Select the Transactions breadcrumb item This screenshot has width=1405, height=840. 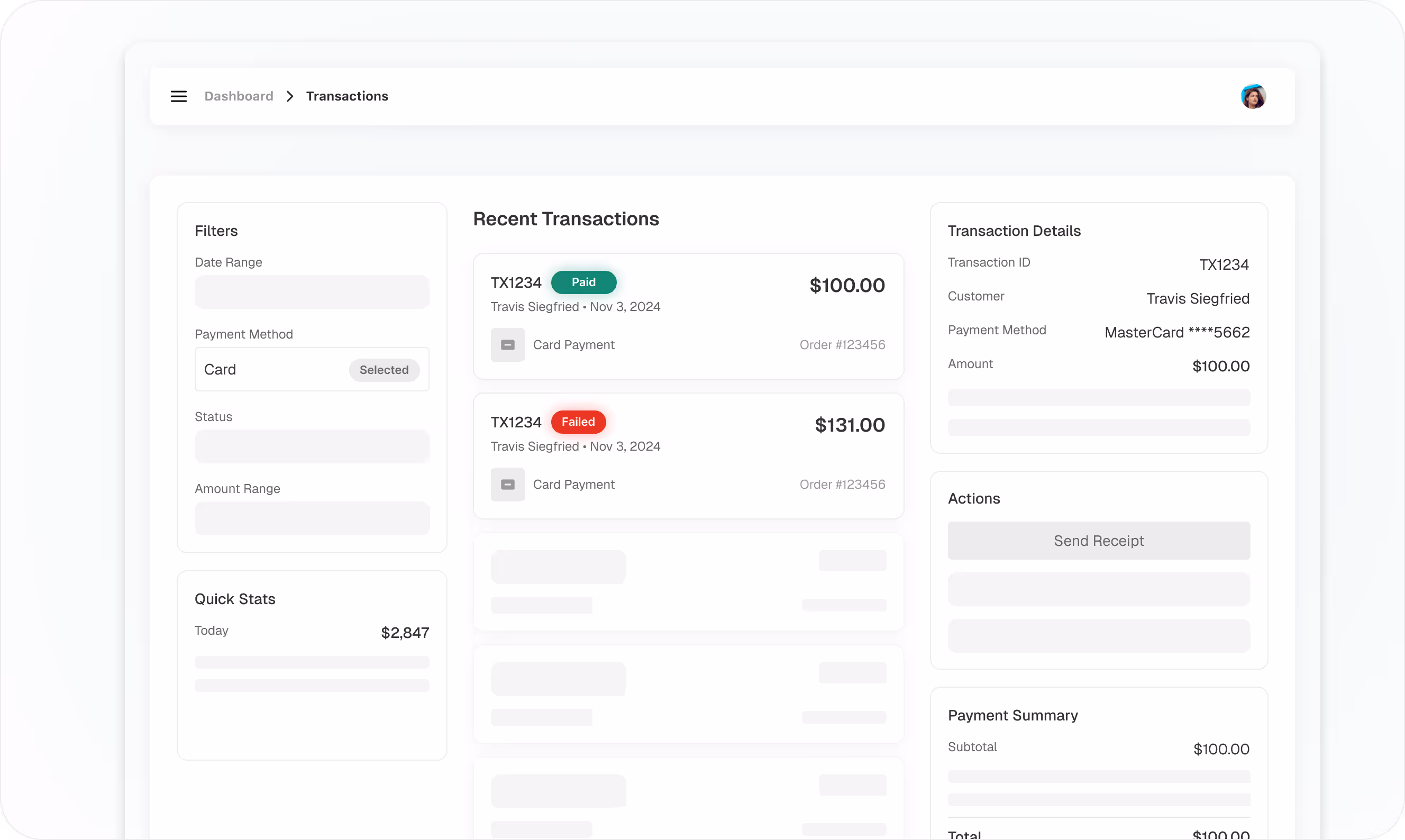point(347,96)
